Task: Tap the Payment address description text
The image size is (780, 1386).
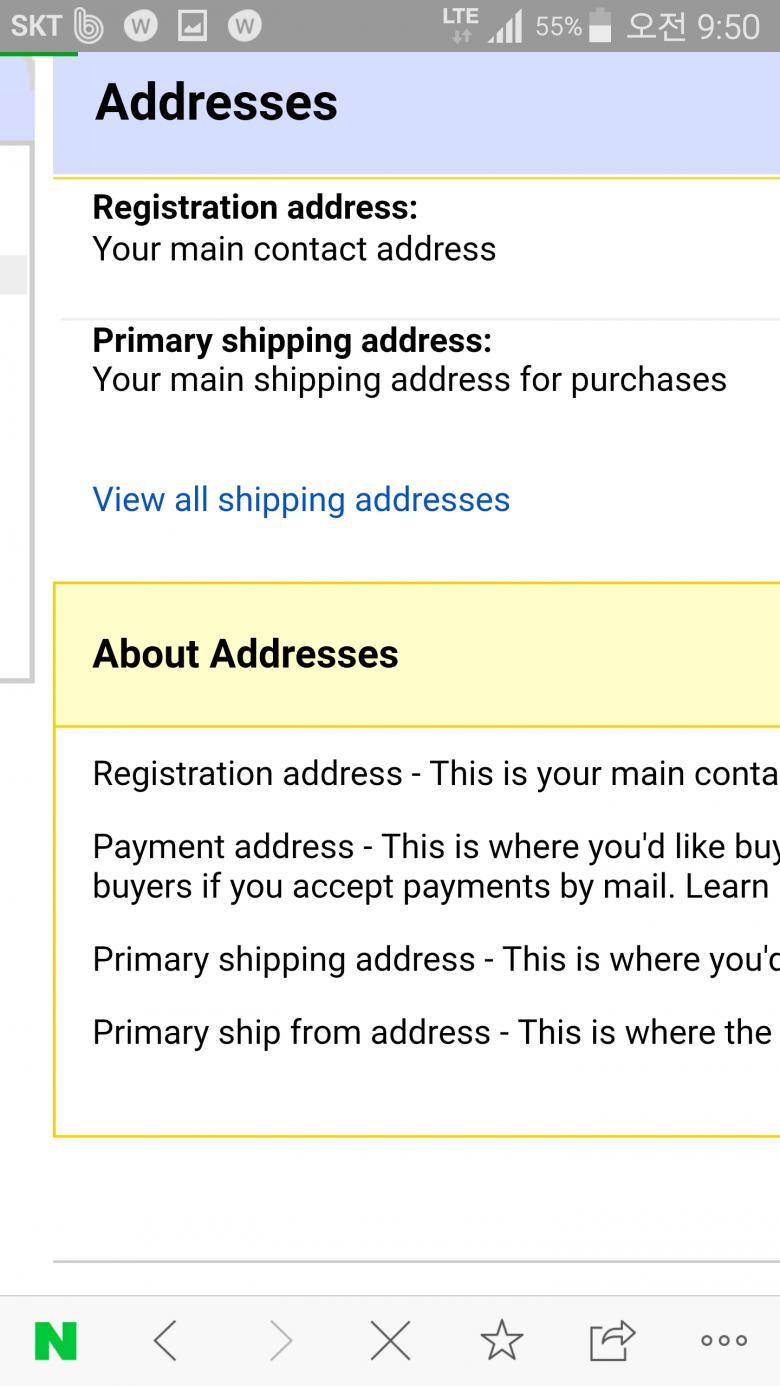Action: pos(430,866)
